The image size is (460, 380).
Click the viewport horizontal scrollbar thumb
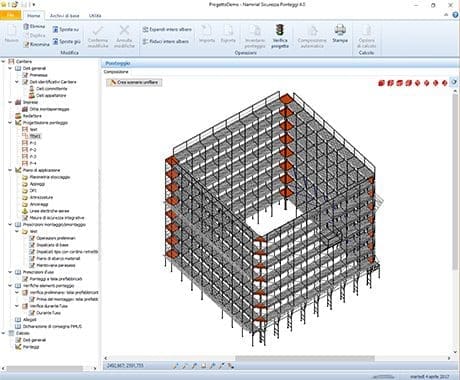(x=305, y=358)
